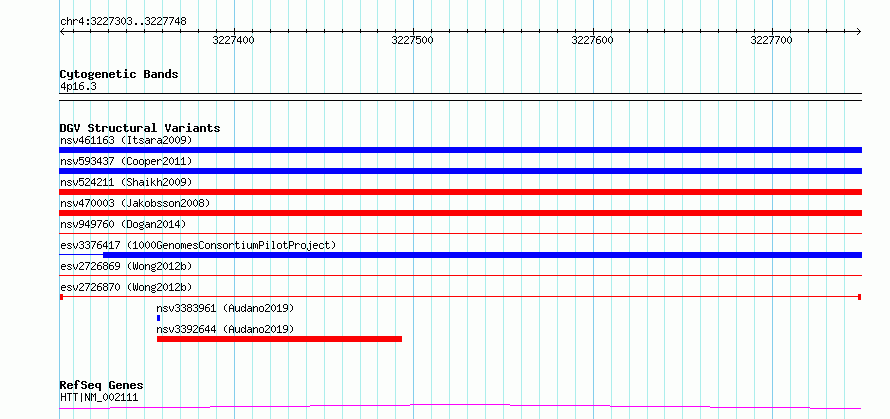Click the right arrowhead of the ruler
Screen dimensions: 890x419
click(x=859, y=31)
